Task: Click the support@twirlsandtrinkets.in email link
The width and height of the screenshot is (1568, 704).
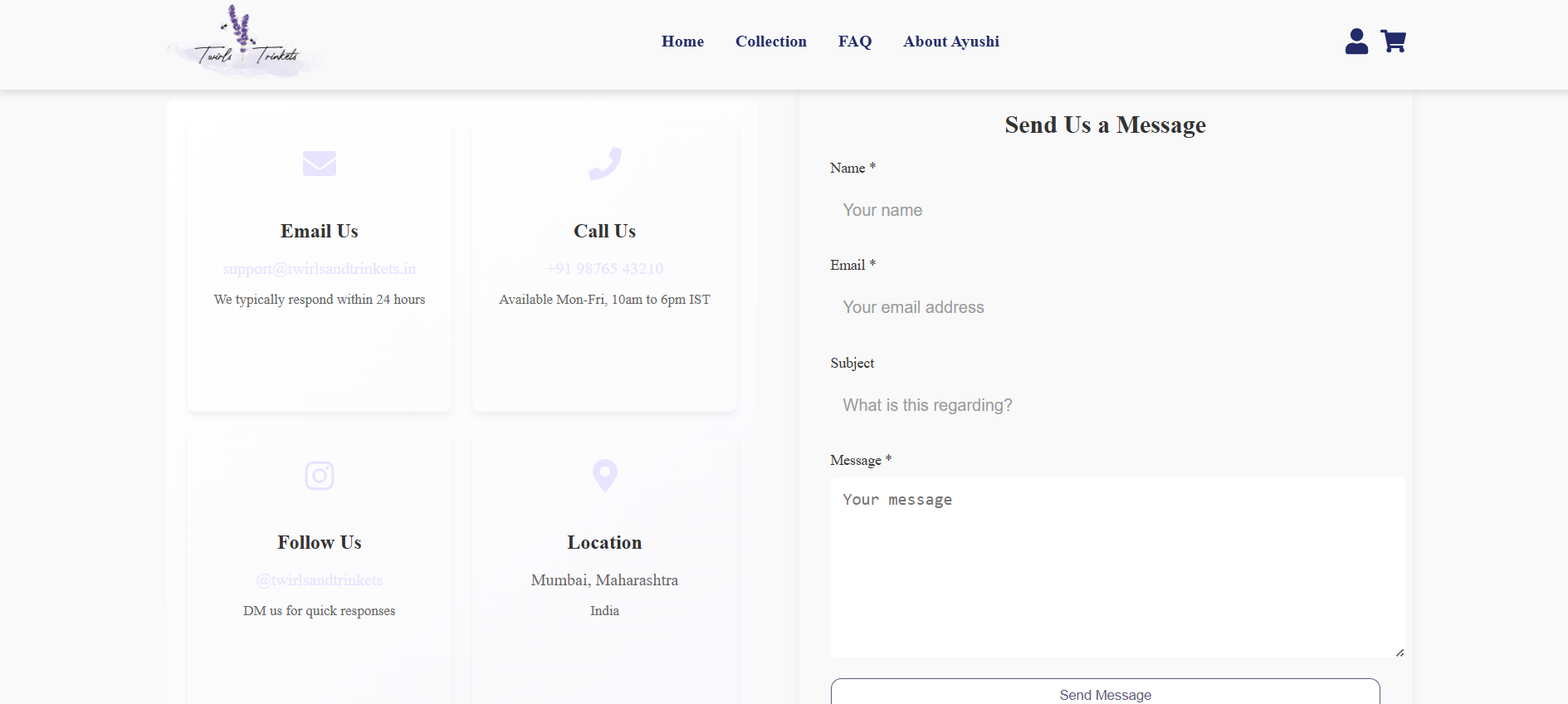Action: pyautogui.click(x=320, y=269)
